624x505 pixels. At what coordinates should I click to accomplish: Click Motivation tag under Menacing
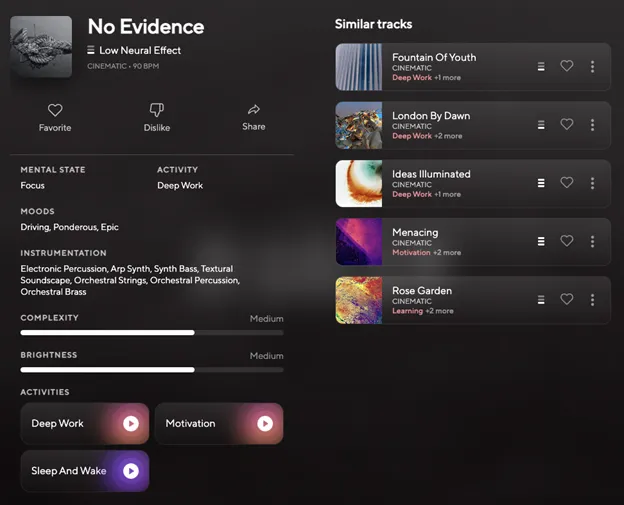click(x=411, y=253)
